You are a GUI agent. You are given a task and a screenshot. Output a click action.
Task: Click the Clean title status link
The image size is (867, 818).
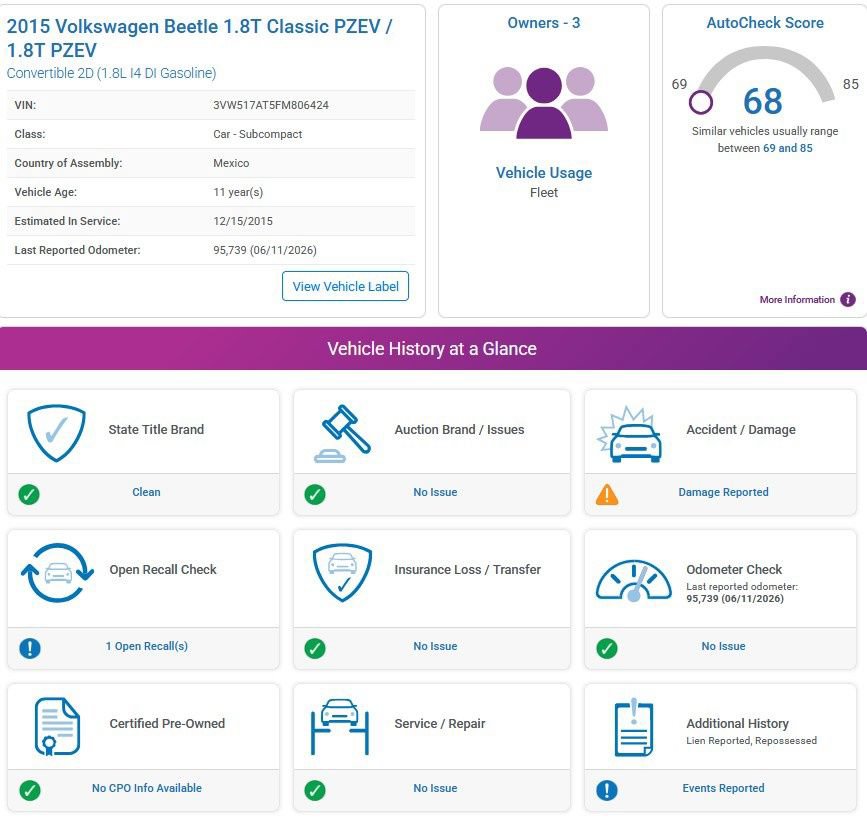(146, 492)
